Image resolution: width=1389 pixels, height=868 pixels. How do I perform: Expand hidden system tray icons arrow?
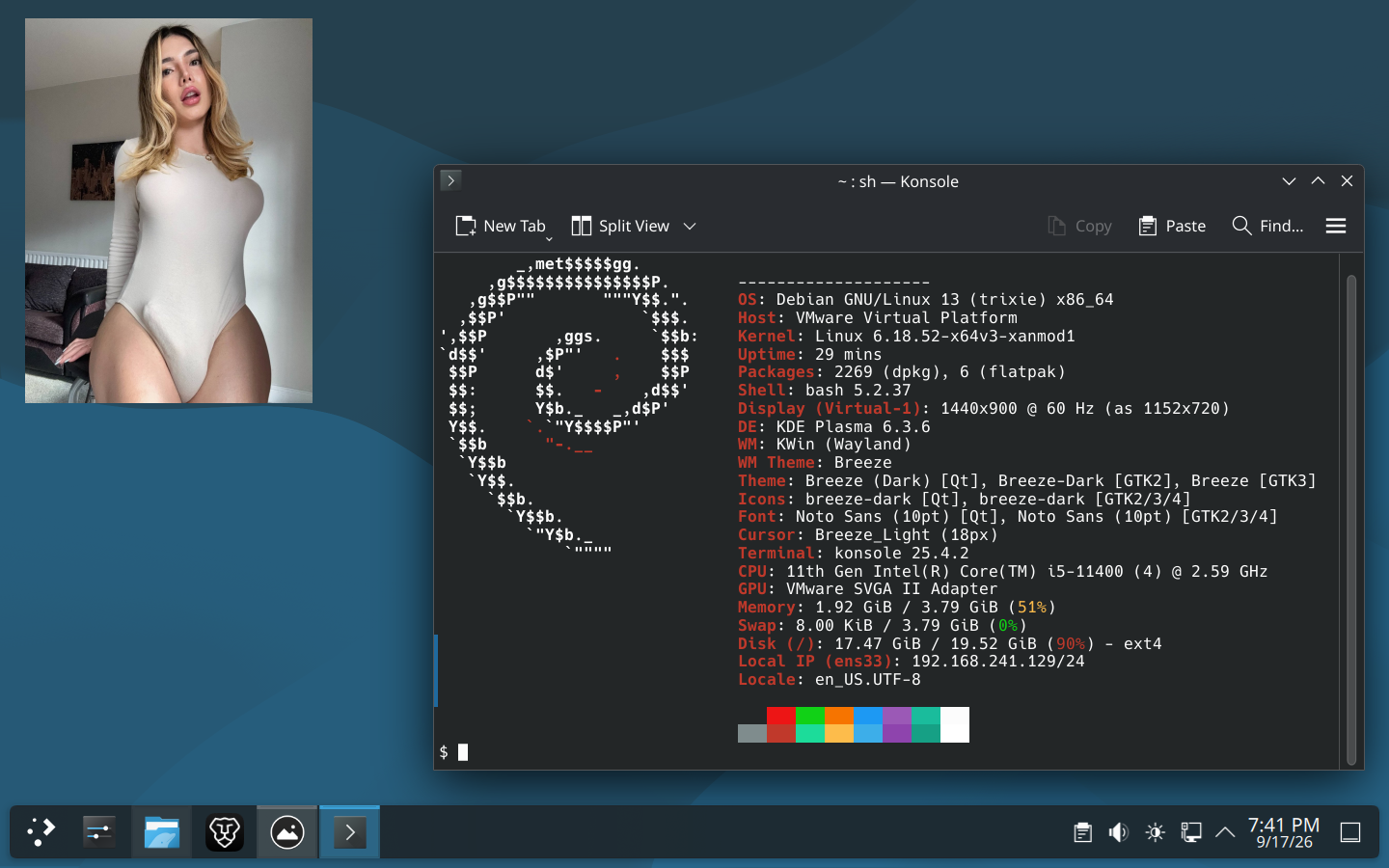tap(1225, 832)
